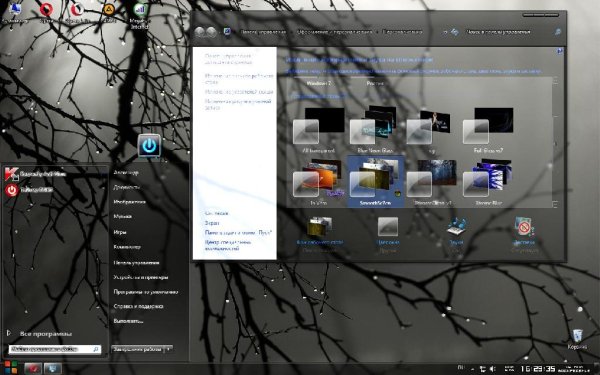Screen dimensions: 600x375
Task: Select the All transparent theme
Action: pos(318,130)
